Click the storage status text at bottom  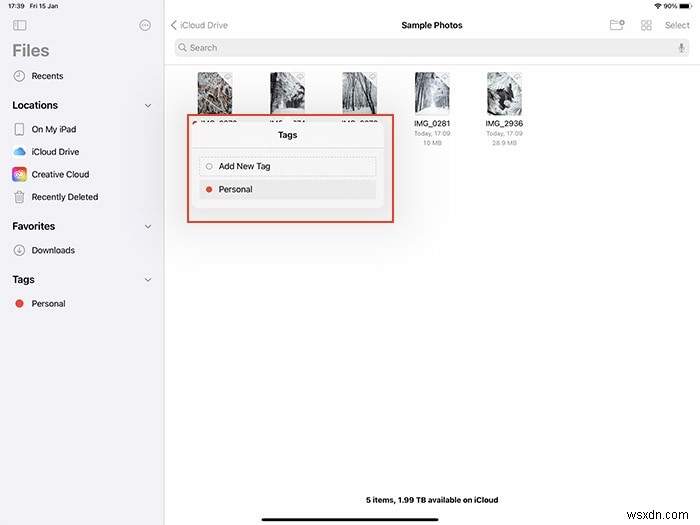tap(432, 500)
